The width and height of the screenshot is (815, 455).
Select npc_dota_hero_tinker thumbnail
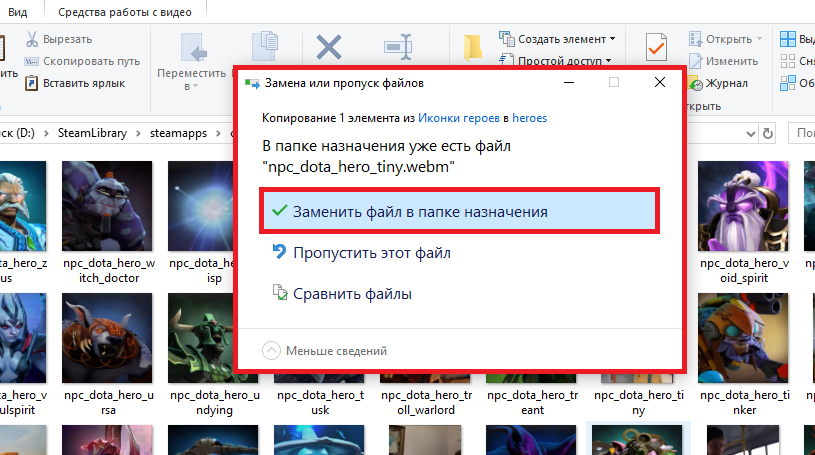pos(743,338)
